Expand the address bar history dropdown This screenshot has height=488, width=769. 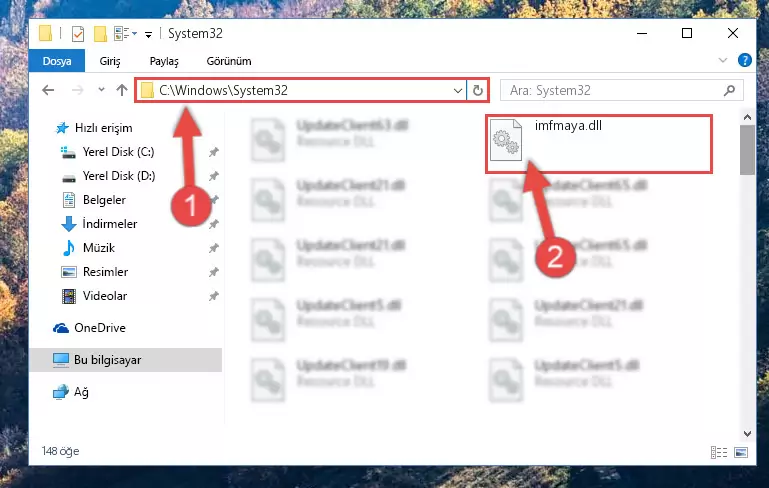[x=458, y=91]
